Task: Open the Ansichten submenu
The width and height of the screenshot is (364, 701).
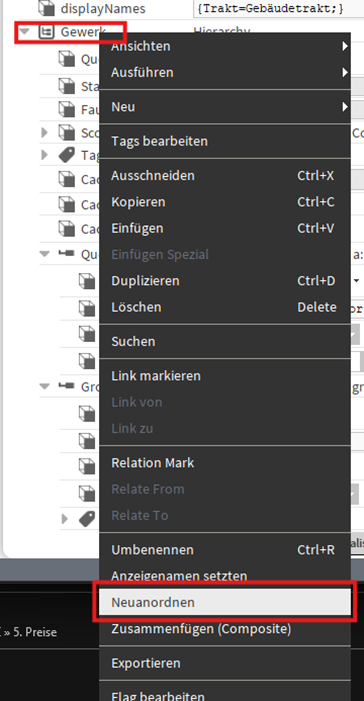Action: pyautogui.click(x=224, y=46)
